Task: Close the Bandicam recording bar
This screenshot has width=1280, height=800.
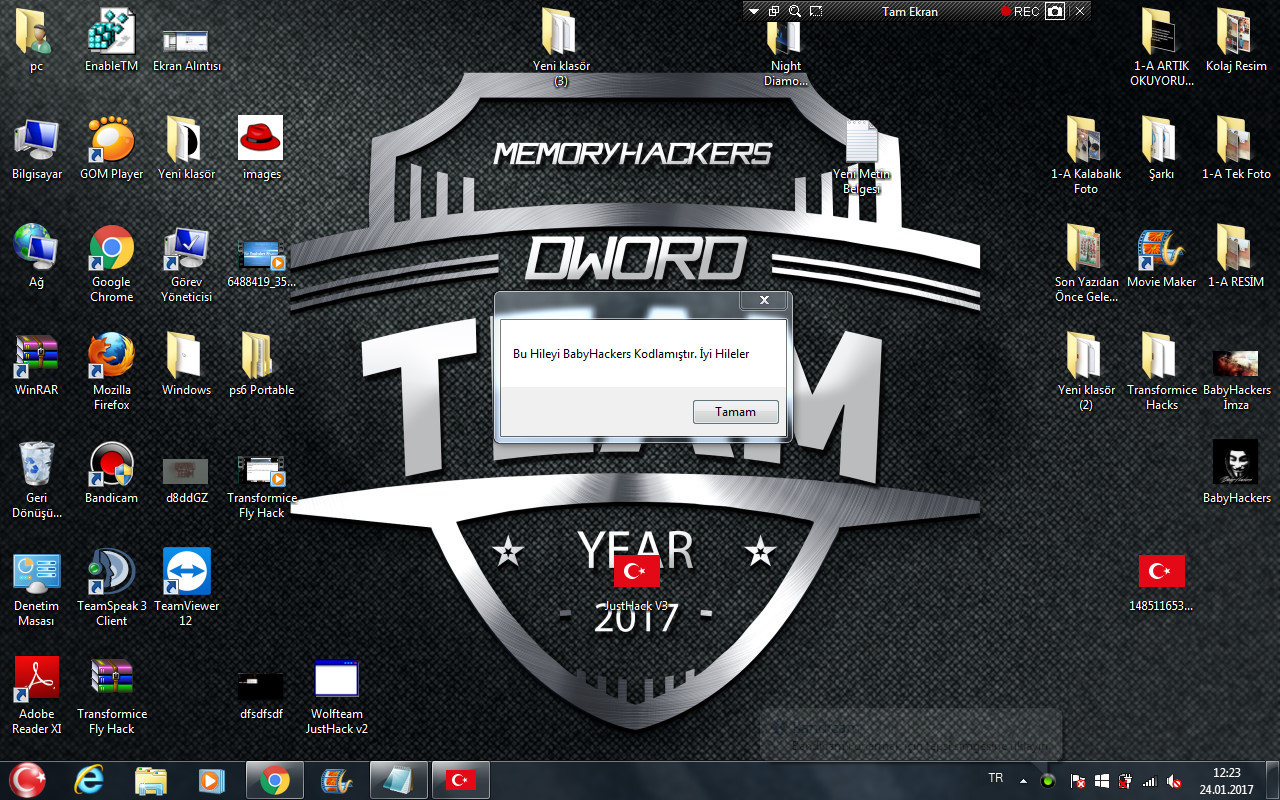Action: tap(1079, 11)
